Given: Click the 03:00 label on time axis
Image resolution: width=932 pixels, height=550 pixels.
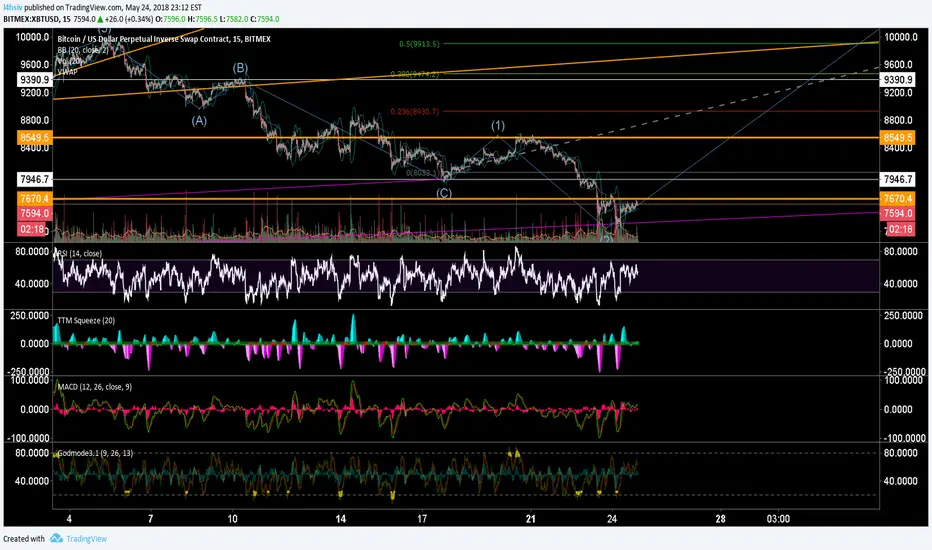Looking at the screenshot, I should coord(778,519).
